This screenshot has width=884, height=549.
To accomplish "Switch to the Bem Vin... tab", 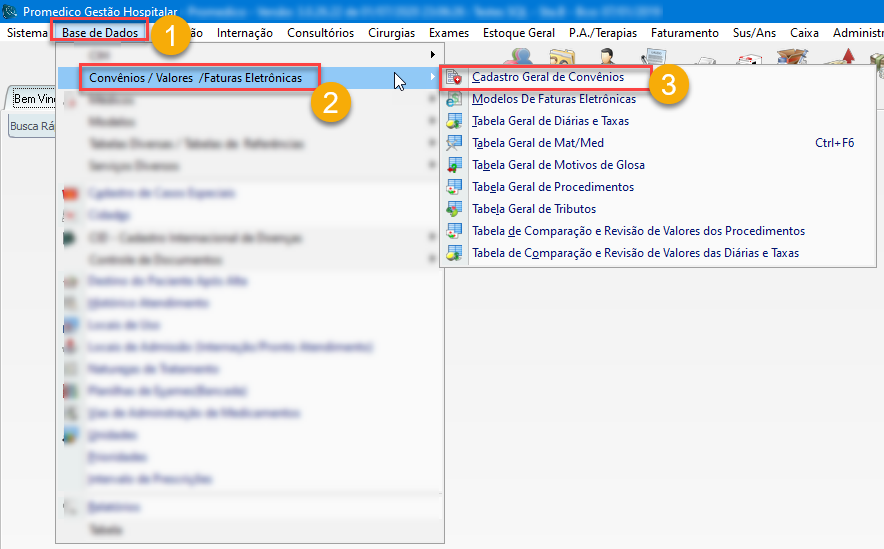I will [x=32, y=100].
